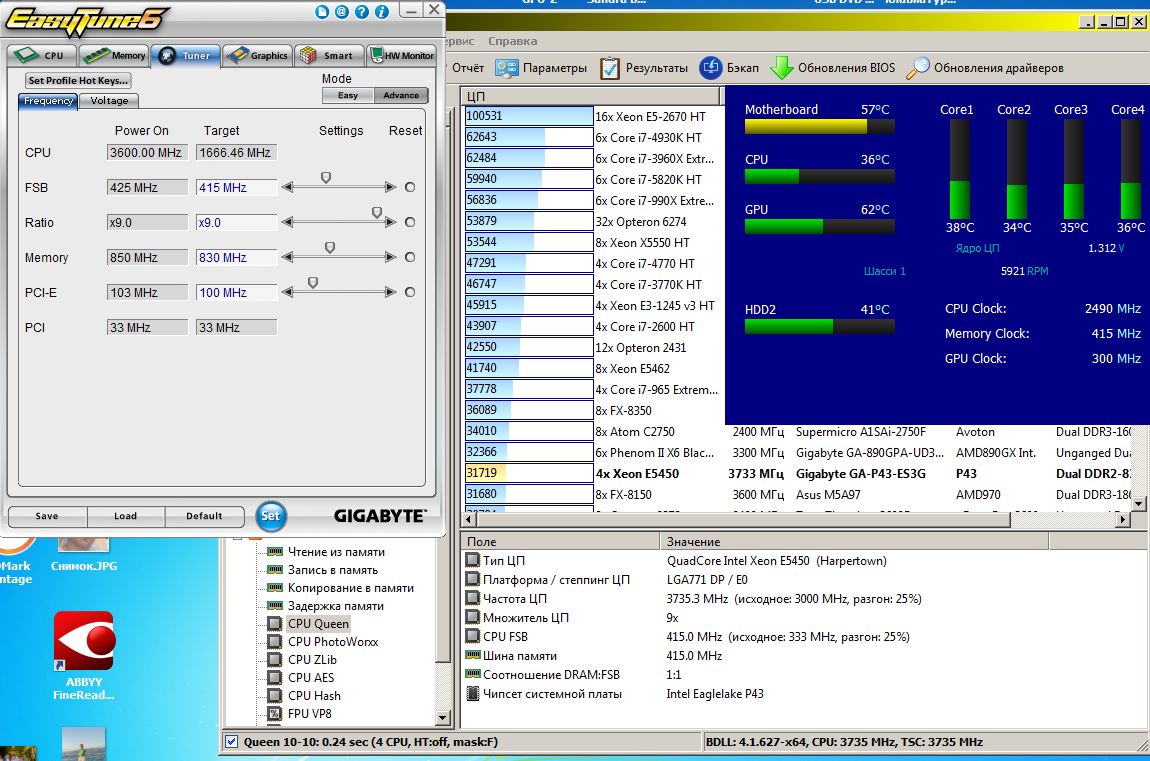Click the FSB target input field
The height and width of the screenshot is (761, 1150).
tap(236, 188)
